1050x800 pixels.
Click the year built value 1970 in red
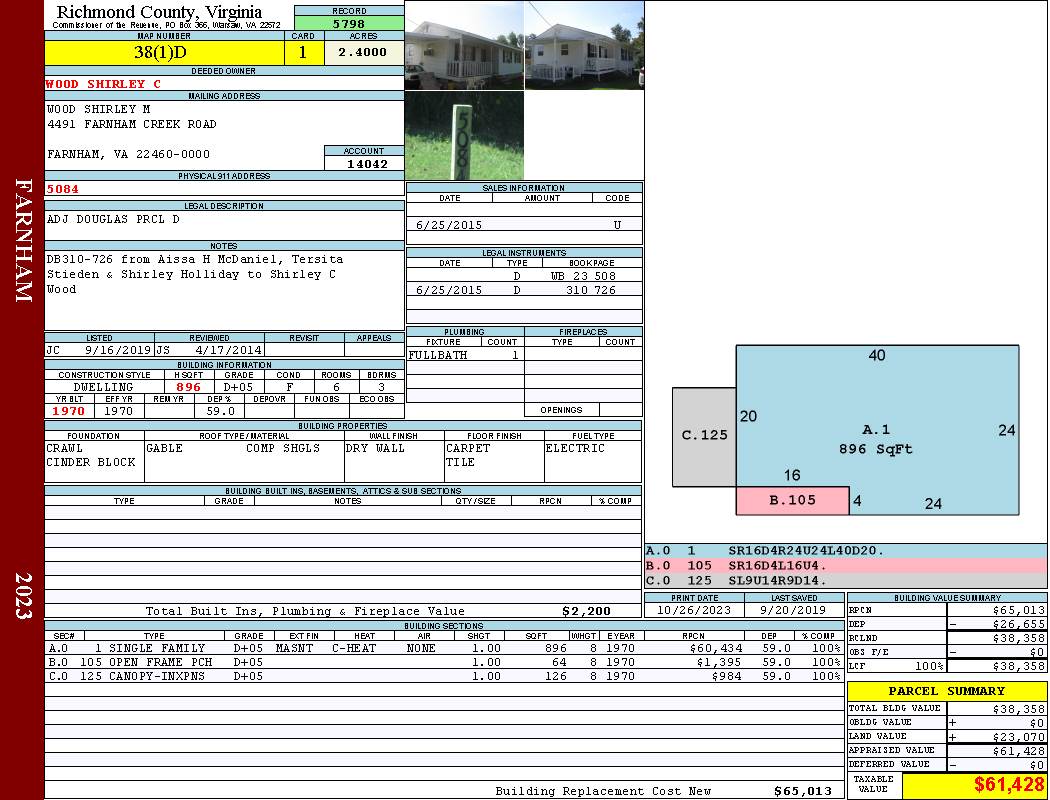click(x=69, y=411)
